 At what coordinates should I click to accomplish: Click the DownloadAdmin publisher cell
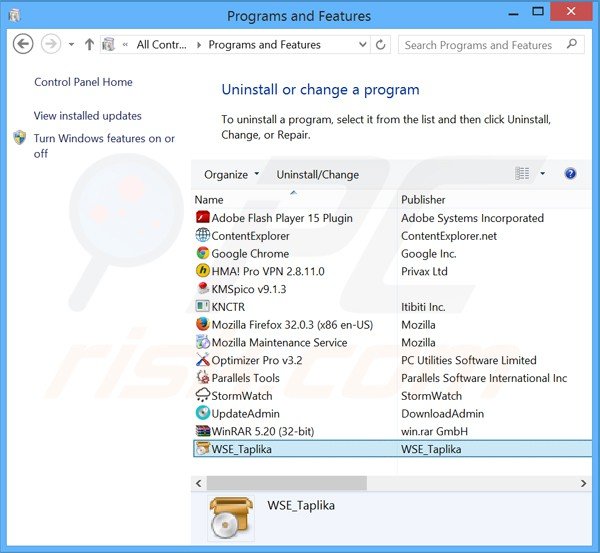point(442,414)
